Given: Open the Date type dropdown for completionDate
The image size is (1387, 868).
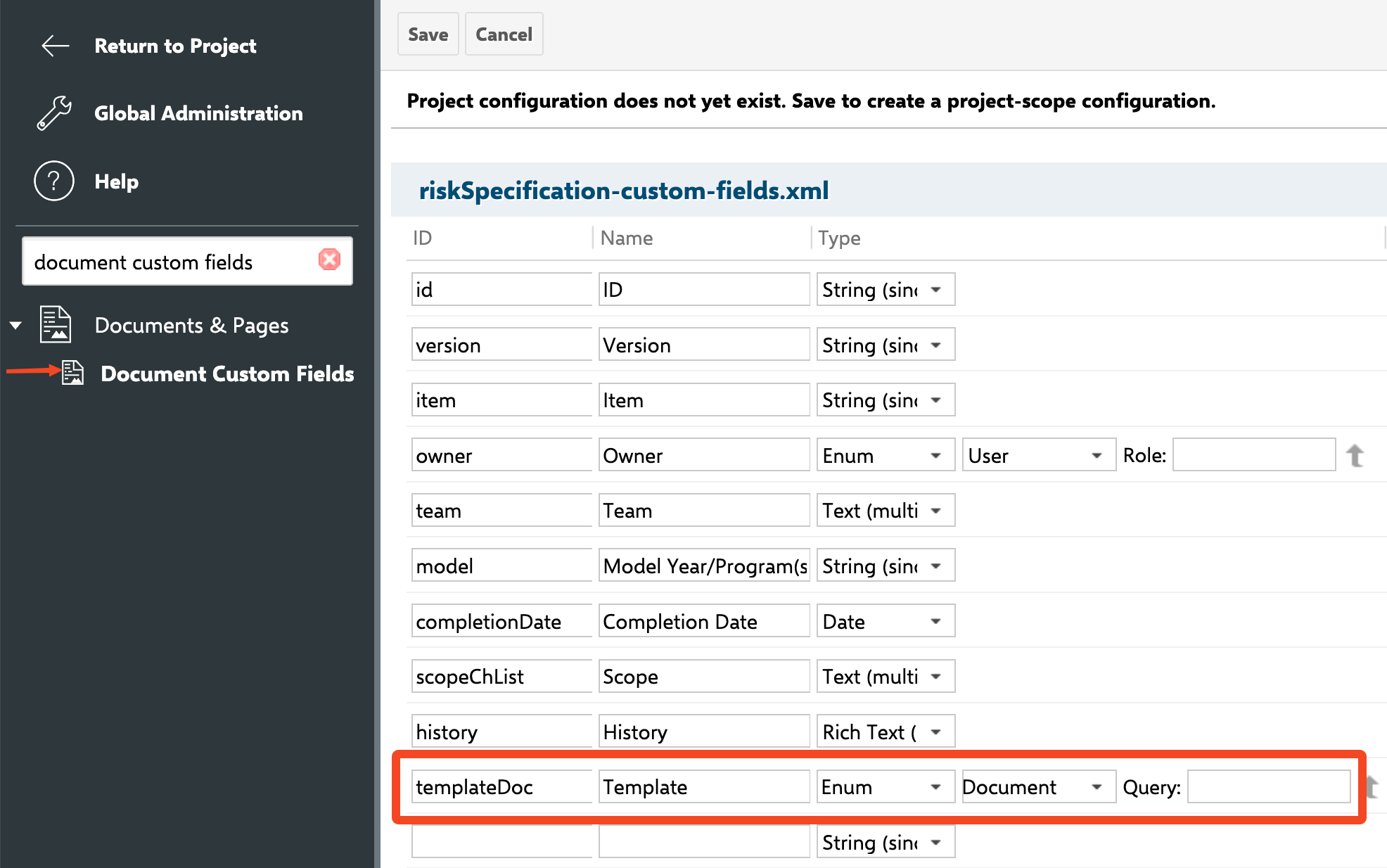Looking at the screenshot, I should [x=886, y=621].
